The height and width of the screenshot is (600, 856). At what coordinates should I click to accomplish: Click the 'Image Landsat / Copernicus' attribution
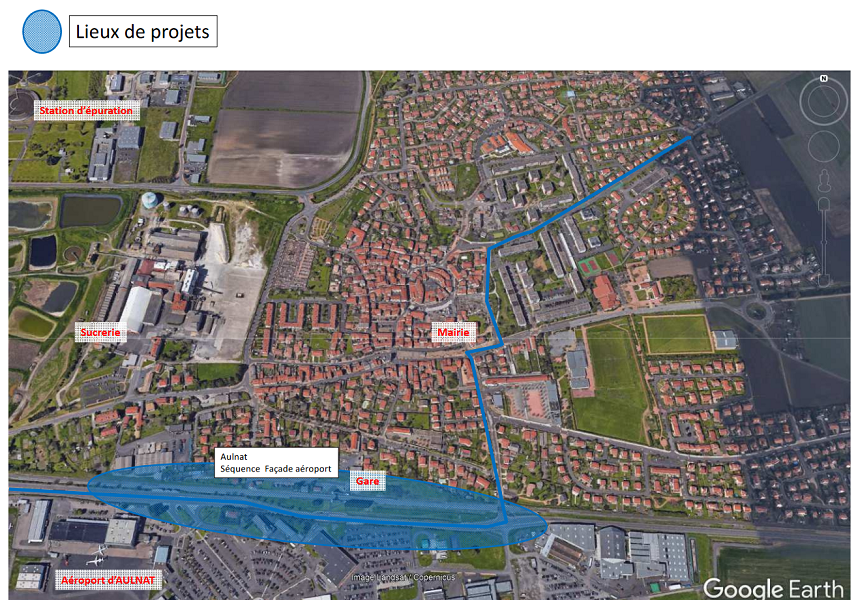tap(403, 577)
